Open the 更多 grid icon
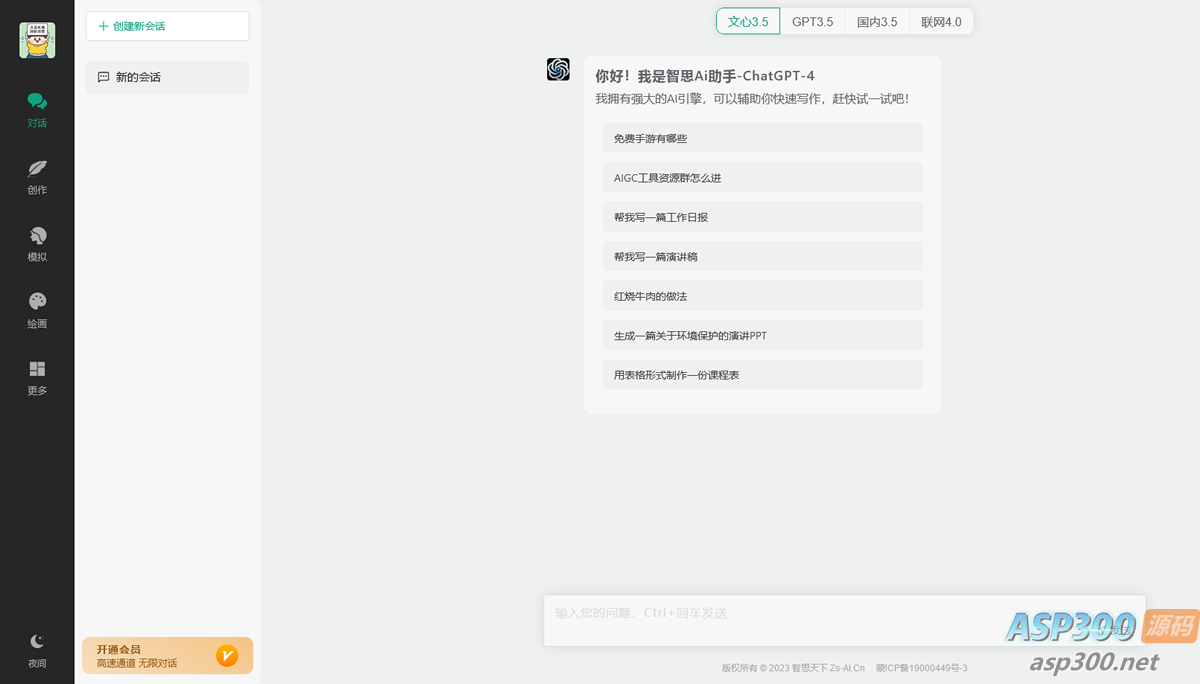Screen dimensions: 1200x684 pos(37,368)
